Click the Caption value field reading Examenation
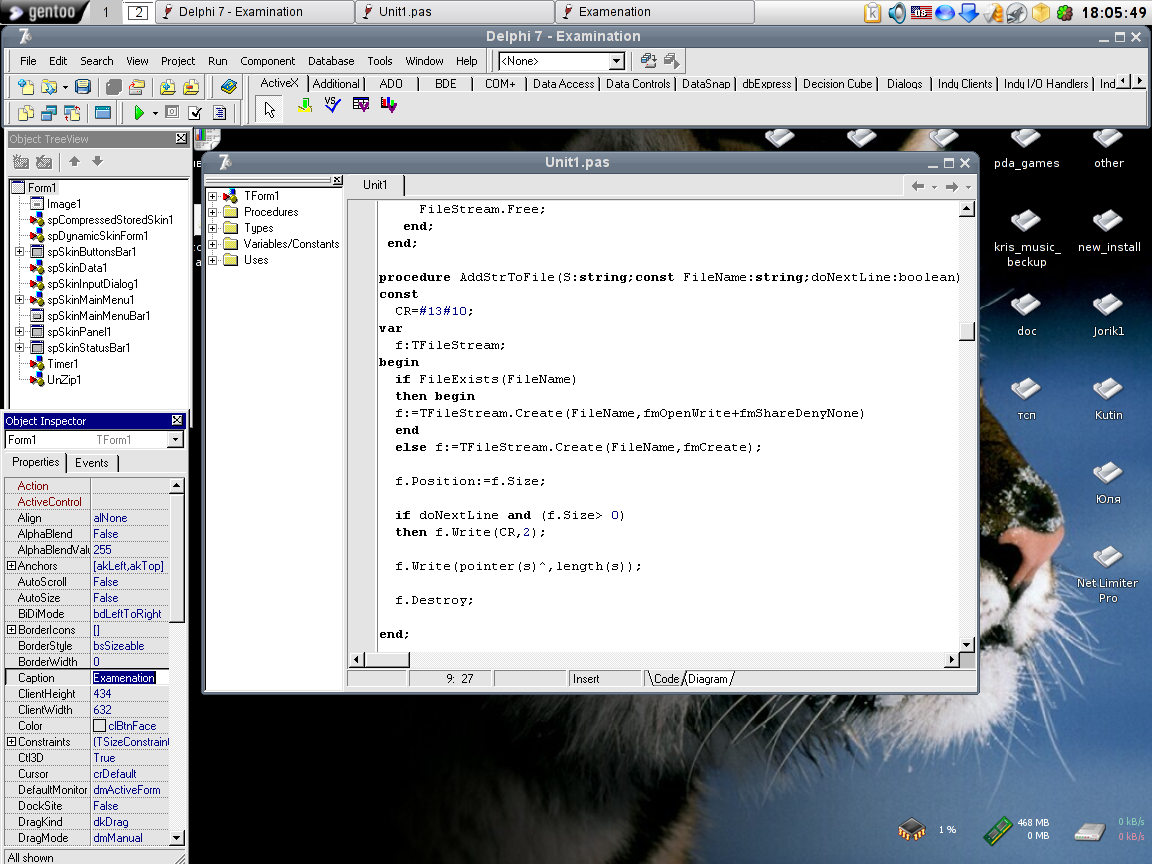Image resolution: width=1152 pixels, height=864 pixels. click(x=130, y=678)
